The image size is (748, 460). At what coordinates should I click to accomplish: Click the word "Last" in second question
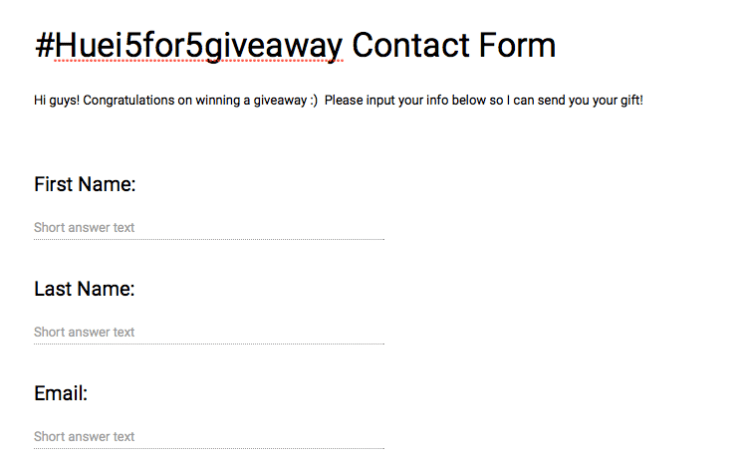(53, 290)
